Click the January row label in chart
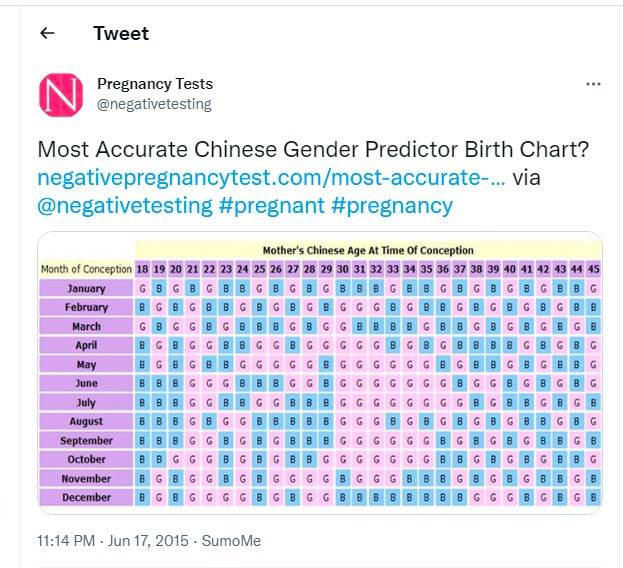Screen dimensions: 623x568 86,289
